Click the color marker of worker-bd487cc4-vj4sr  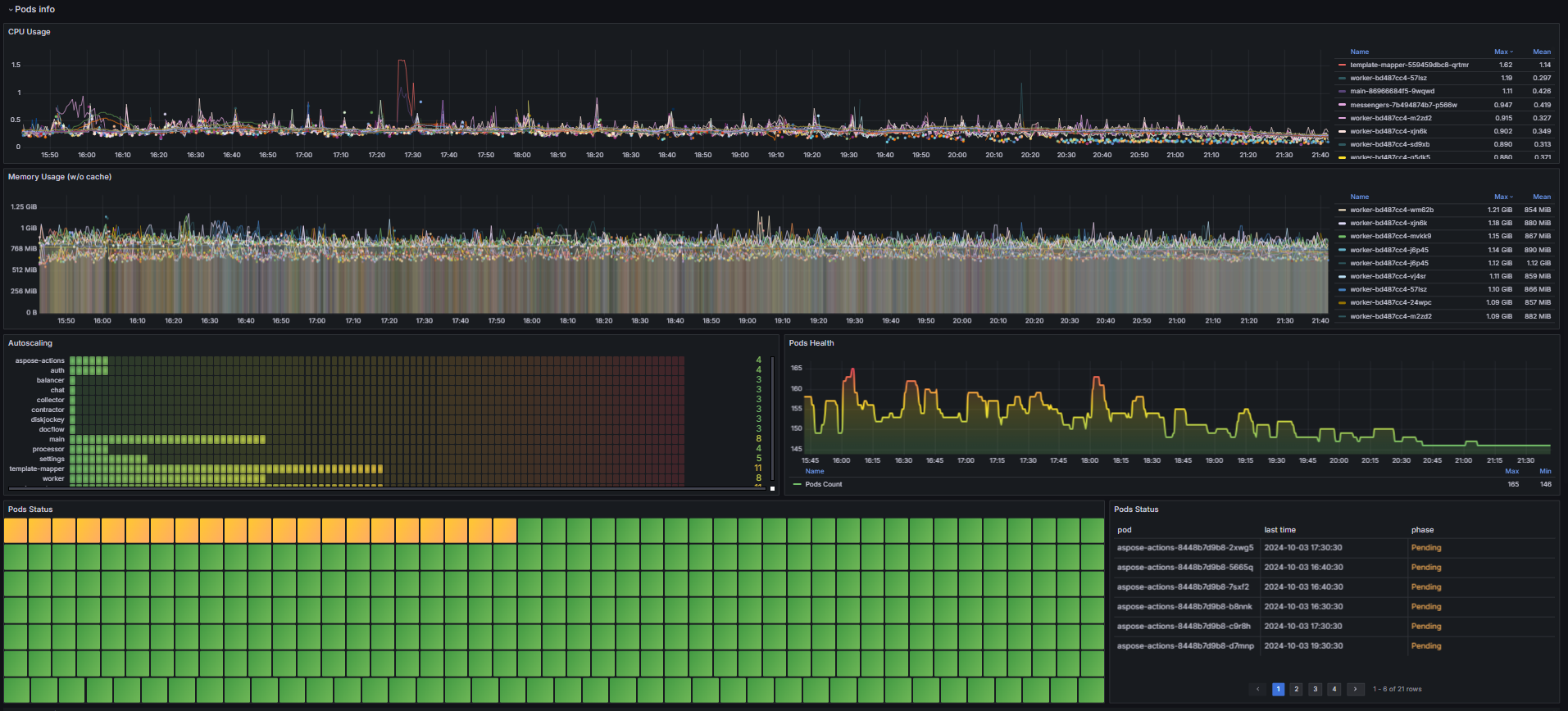click(x=1342, y=276)
